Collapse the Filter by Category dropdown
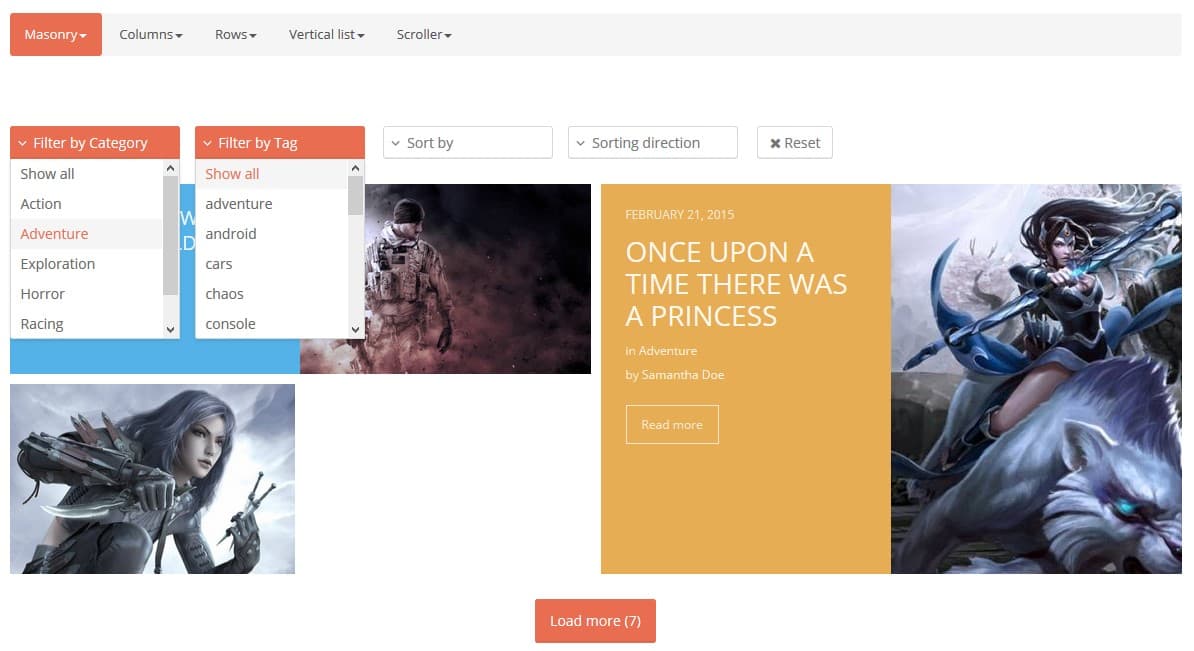1194x651 pixels. tap(94, 142)
